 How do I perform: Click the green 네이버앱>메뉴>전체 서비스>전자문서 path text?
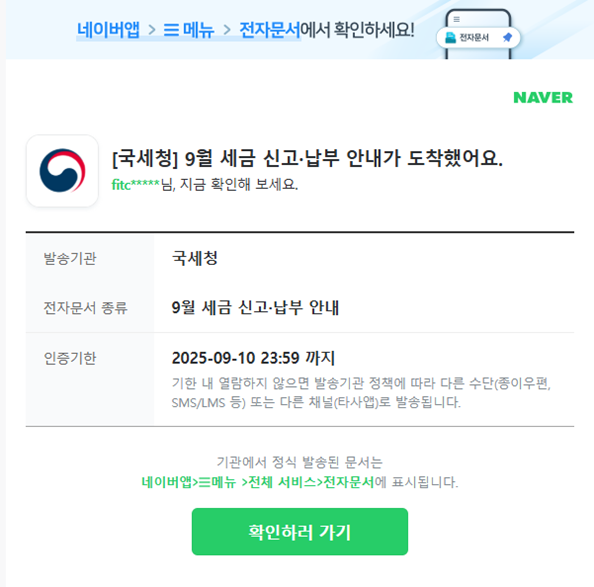point(258,482)
